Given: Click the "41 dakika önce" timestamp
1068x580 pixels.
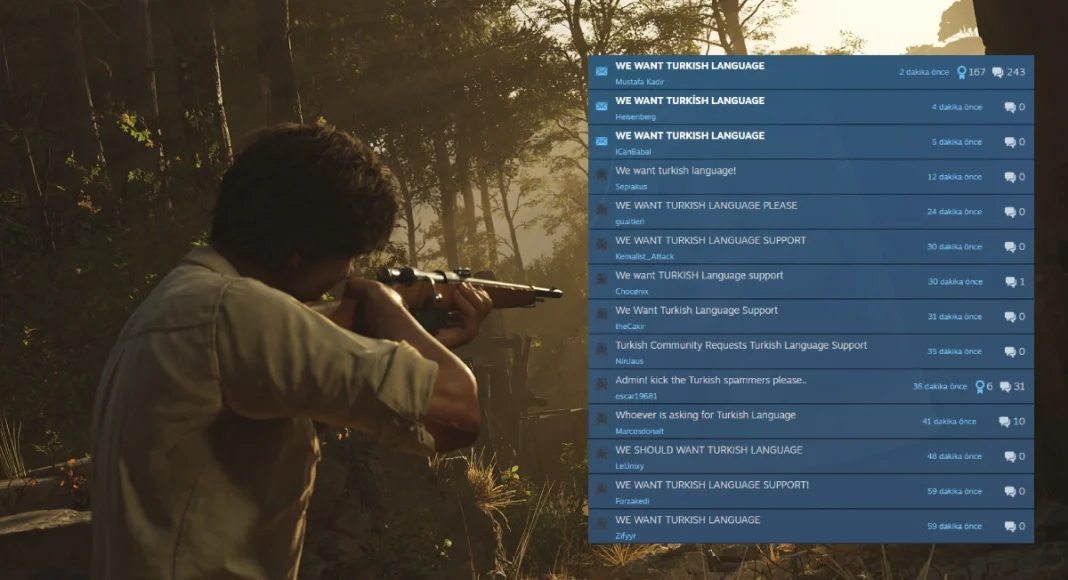Looking at the screenshot, I should (949, 421).
